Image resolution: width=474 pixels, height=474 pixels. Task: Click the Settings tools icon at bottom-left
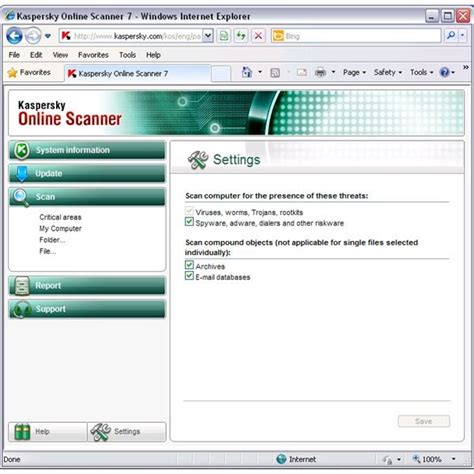tap(101, 432)
